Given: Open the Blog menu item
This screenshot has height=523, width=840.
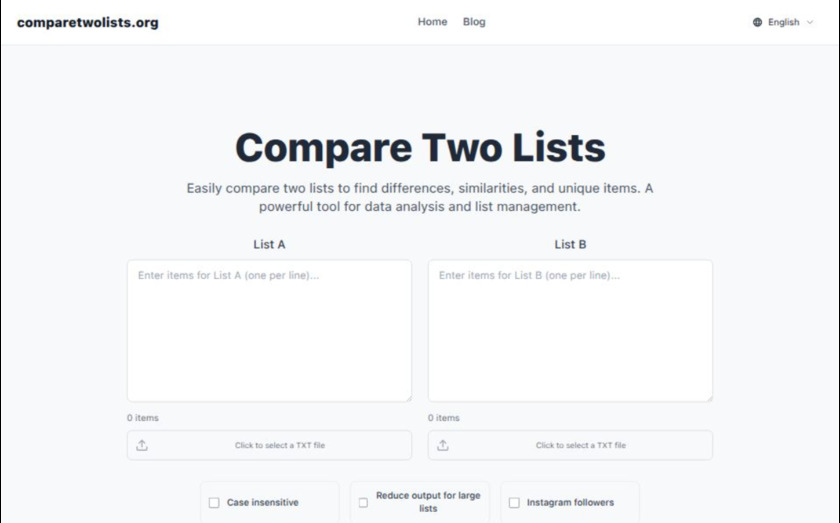Looking at the screenshot, I should (474, 22).
